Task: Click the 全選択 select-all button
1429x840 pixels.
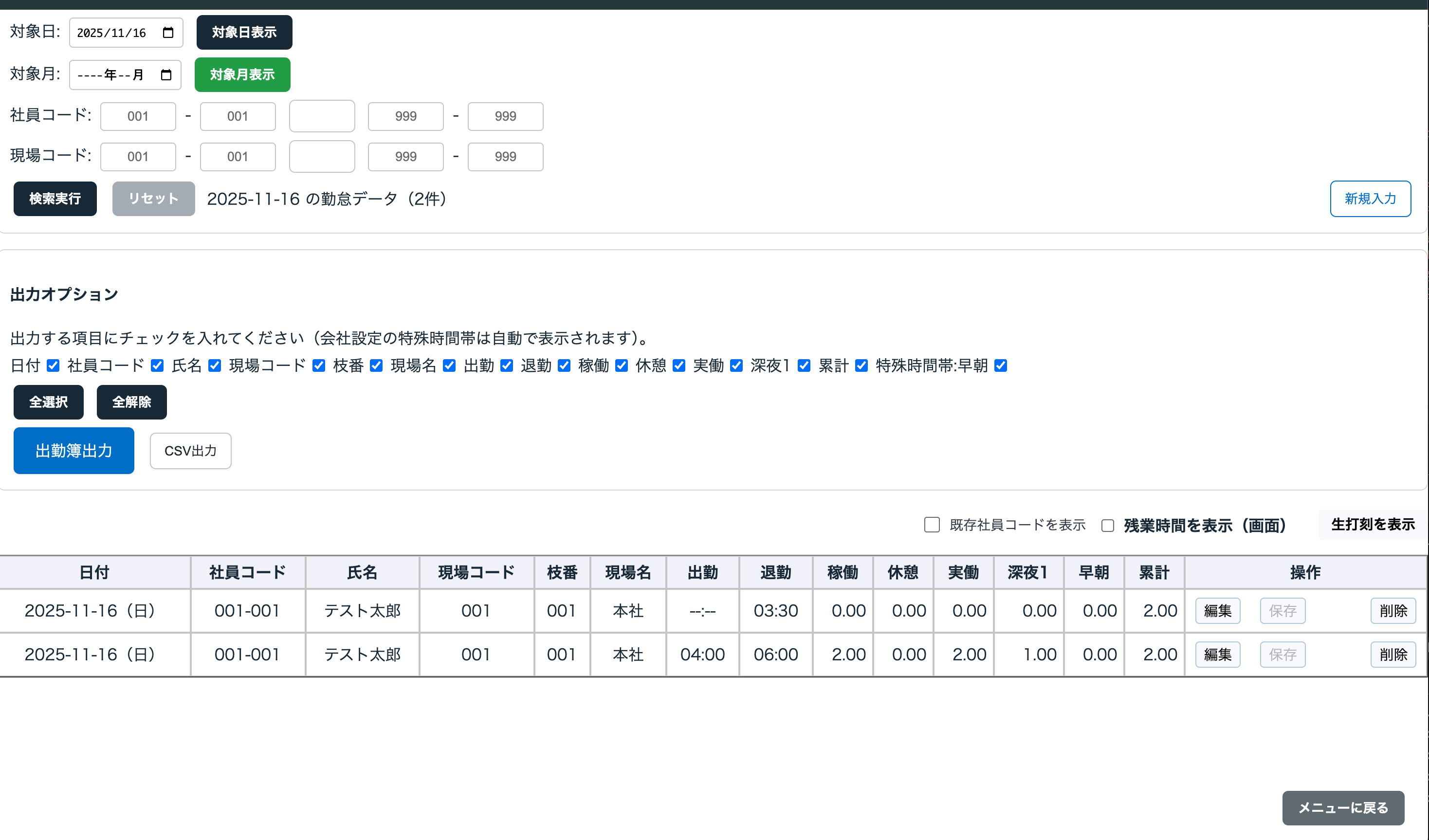Action: pos(48,402)
